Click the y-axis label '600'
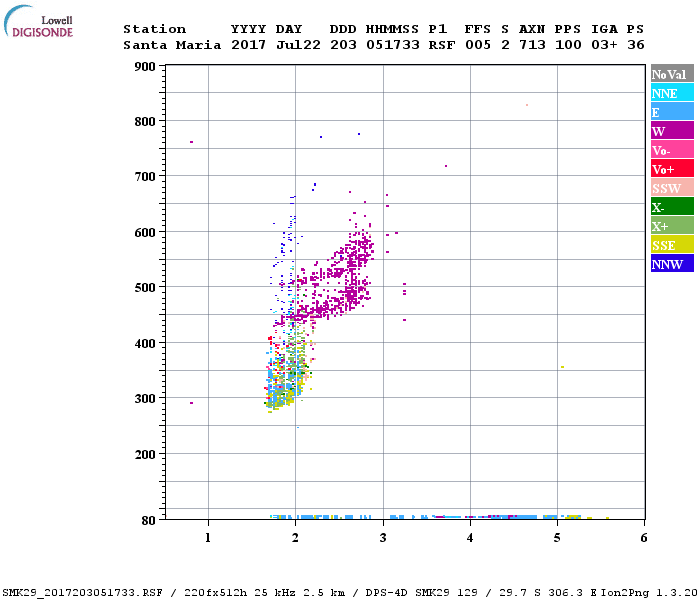700x600 pixels. 145,232
